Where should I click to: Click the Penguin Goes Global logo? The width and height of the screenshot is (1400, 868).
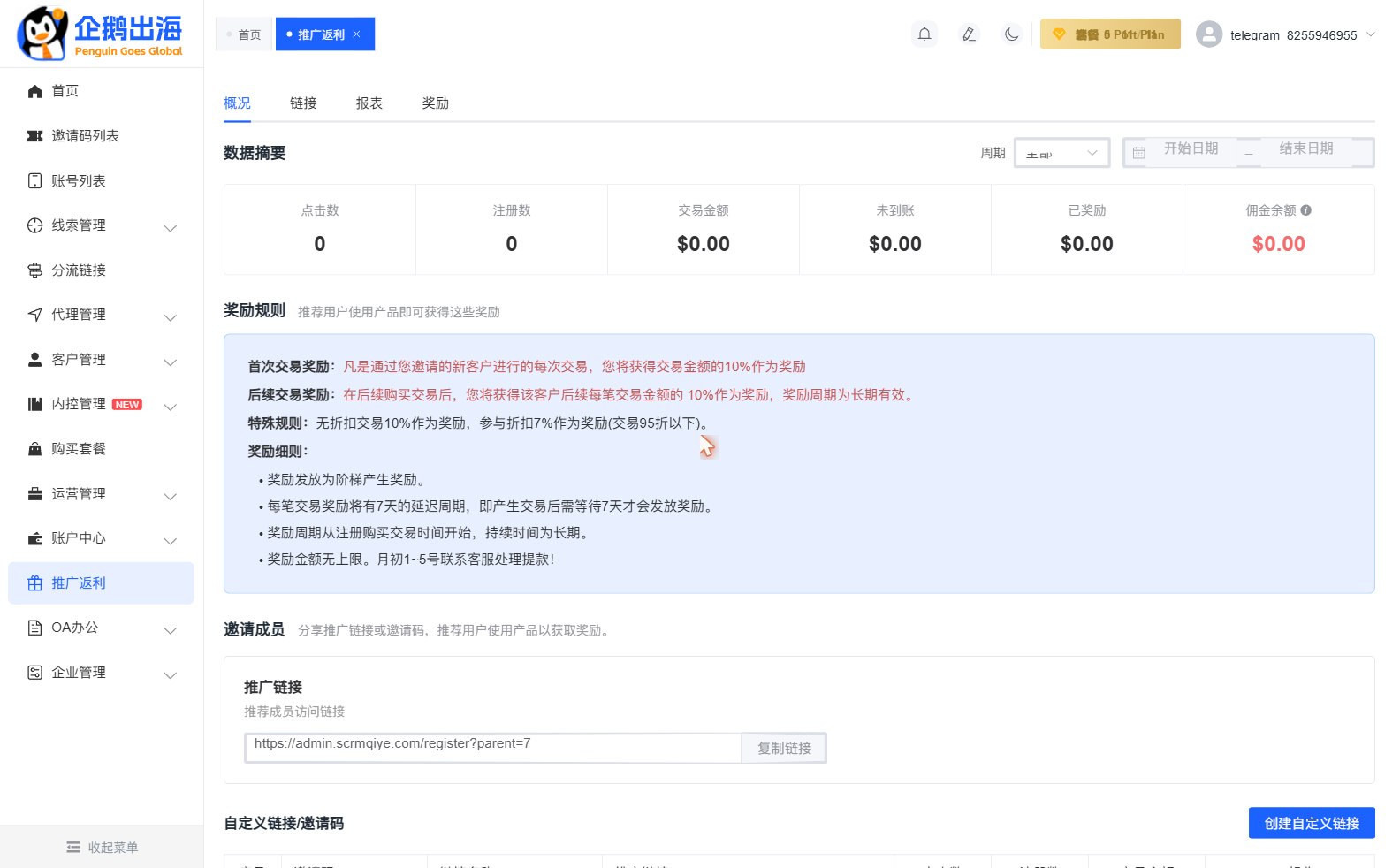(100, 34)
